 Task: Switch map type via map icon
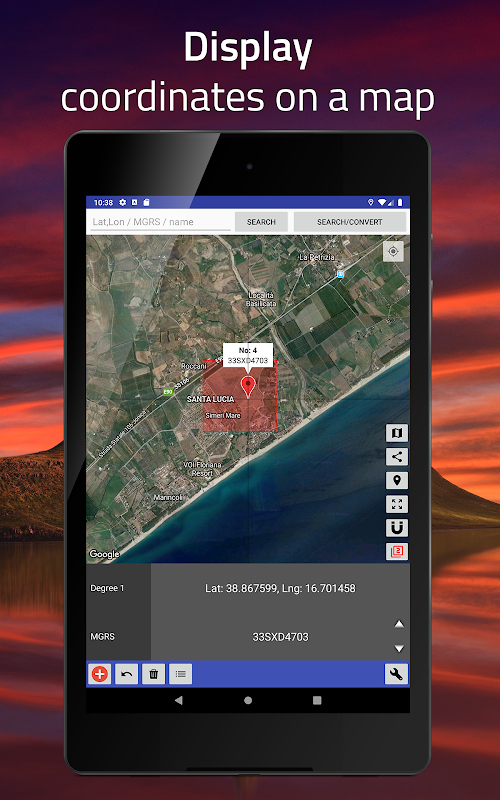pyautogui.click(x=396, y=433)
